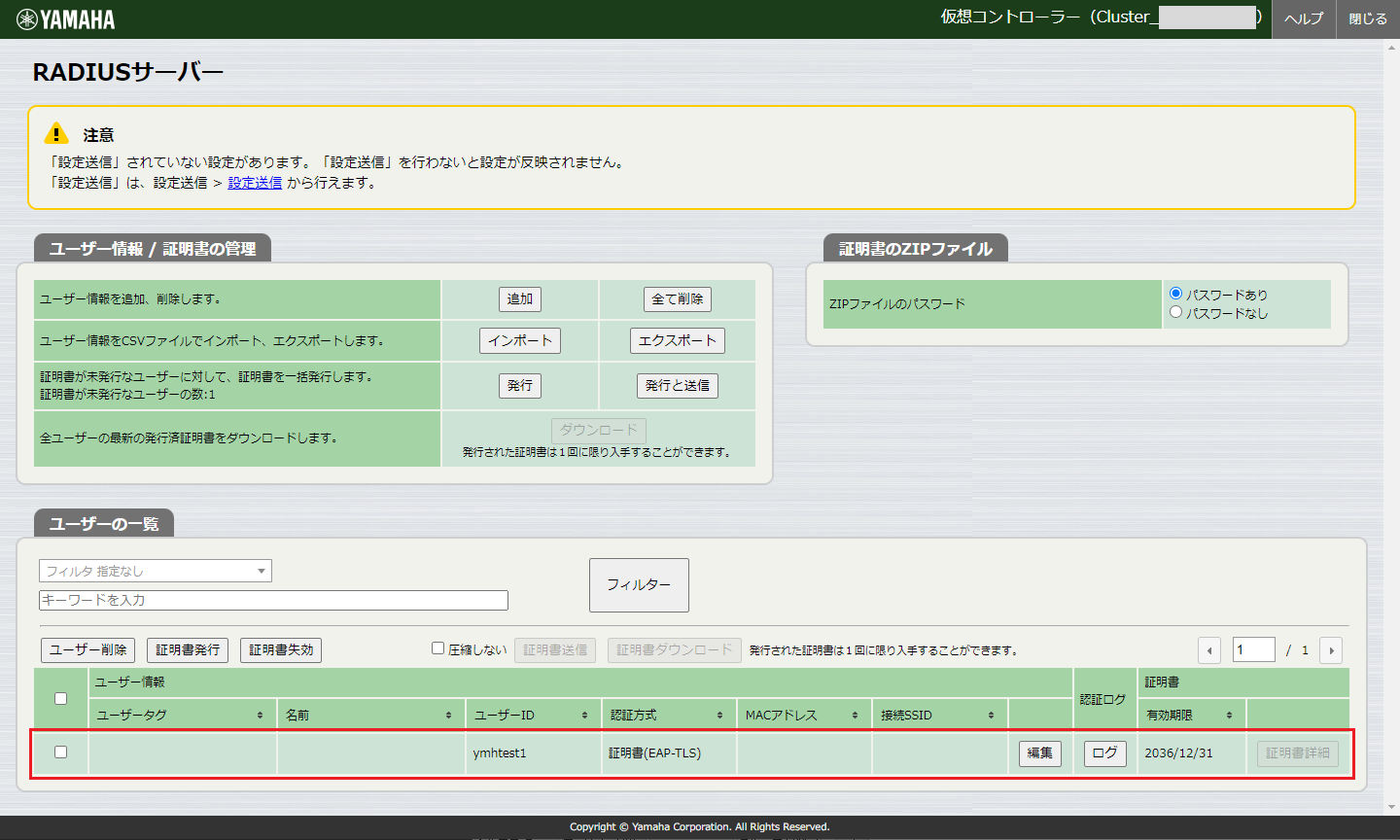Screen dimensions: 1400x840
Task: Click 編集 for ymhtest1
Action: [1040, 753]
